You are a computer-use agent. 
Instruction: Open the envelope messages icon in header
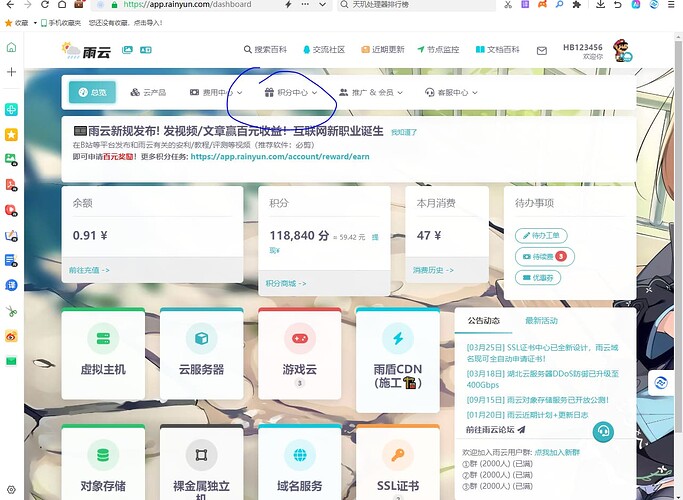(x=541, y=51)
